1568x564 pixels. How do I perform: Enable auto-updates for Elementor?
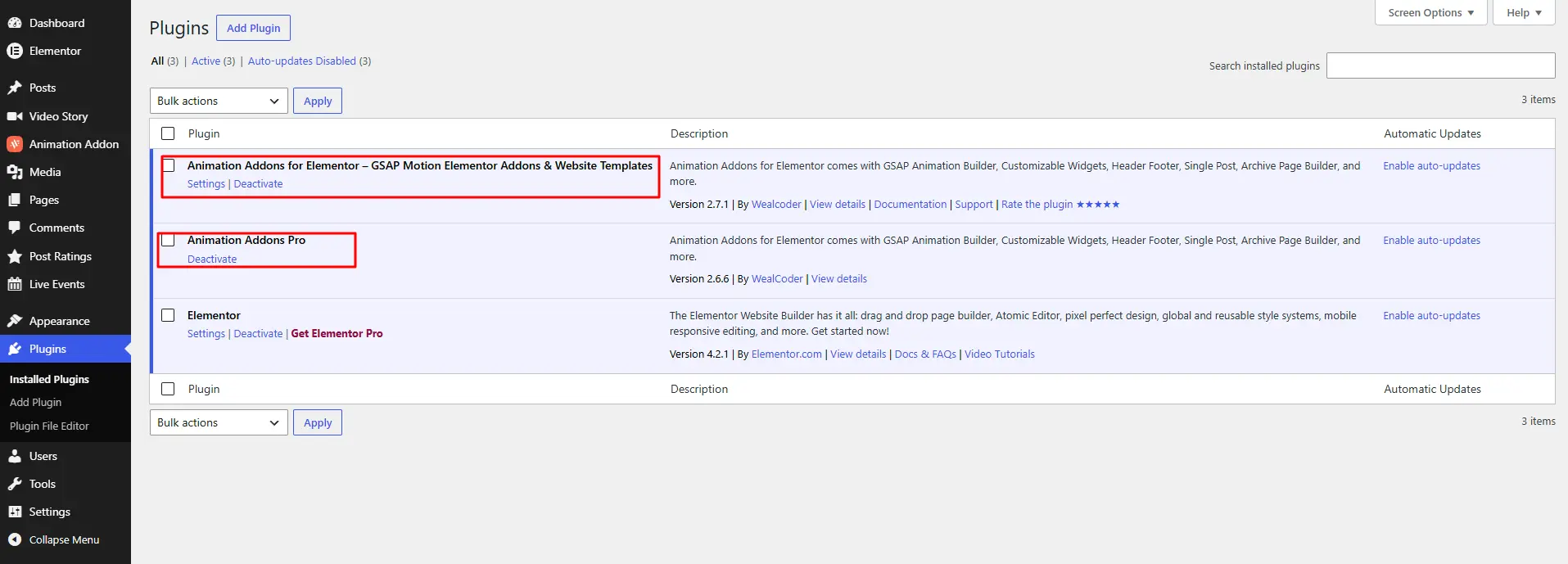[1431, 316]
